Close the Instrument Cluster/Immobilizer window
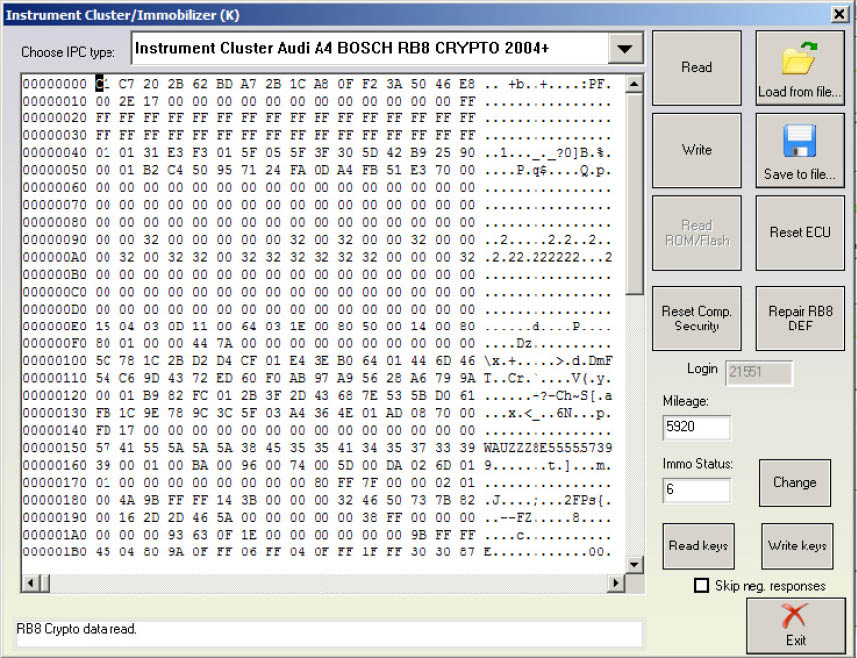 [840, 14]
